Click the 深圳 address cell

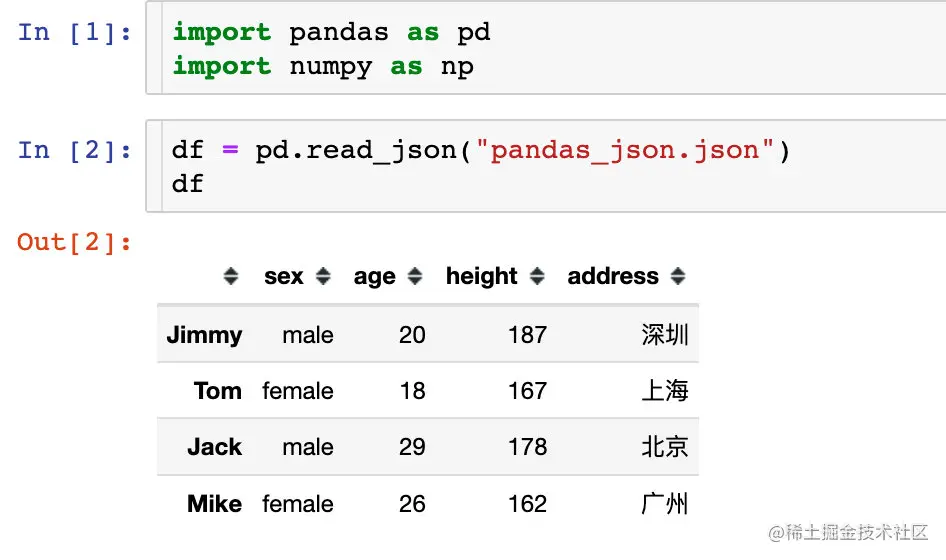point(664,335)
